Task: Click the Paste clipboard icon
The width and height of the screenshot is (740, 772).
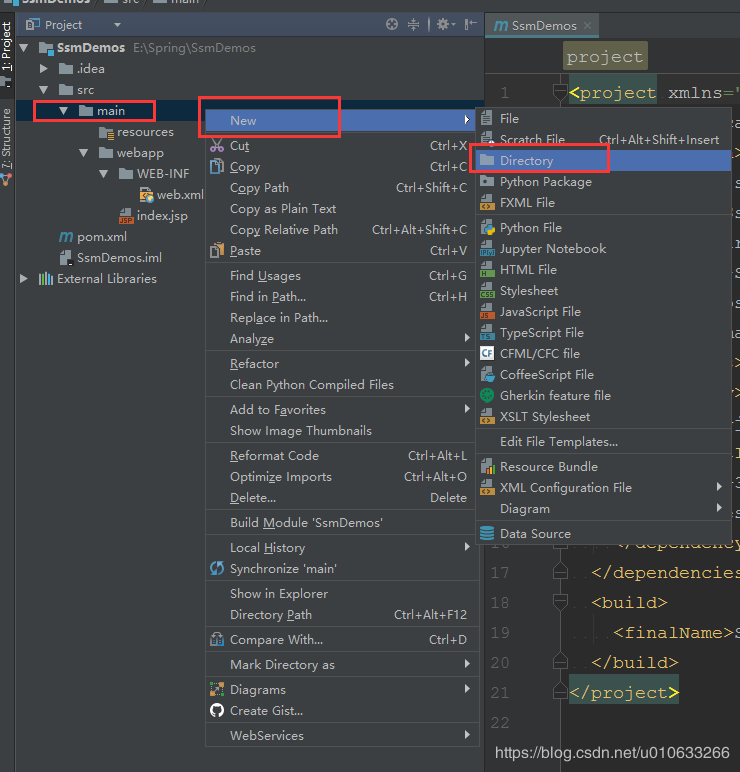Action: tap(217, 251)
